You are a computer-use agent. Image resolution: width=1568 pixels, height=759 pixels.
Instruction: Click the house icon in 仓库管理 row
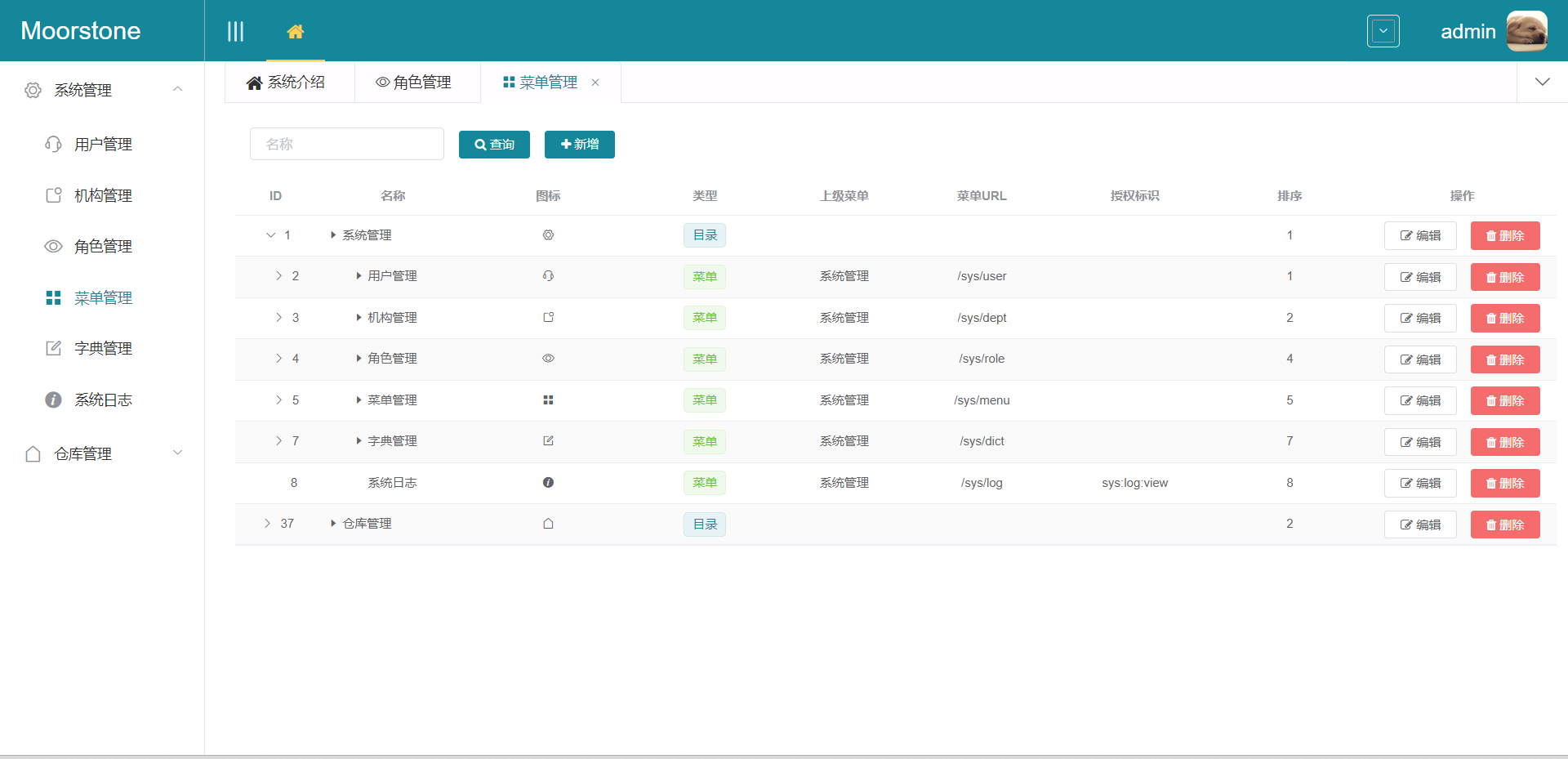(548, 524)
